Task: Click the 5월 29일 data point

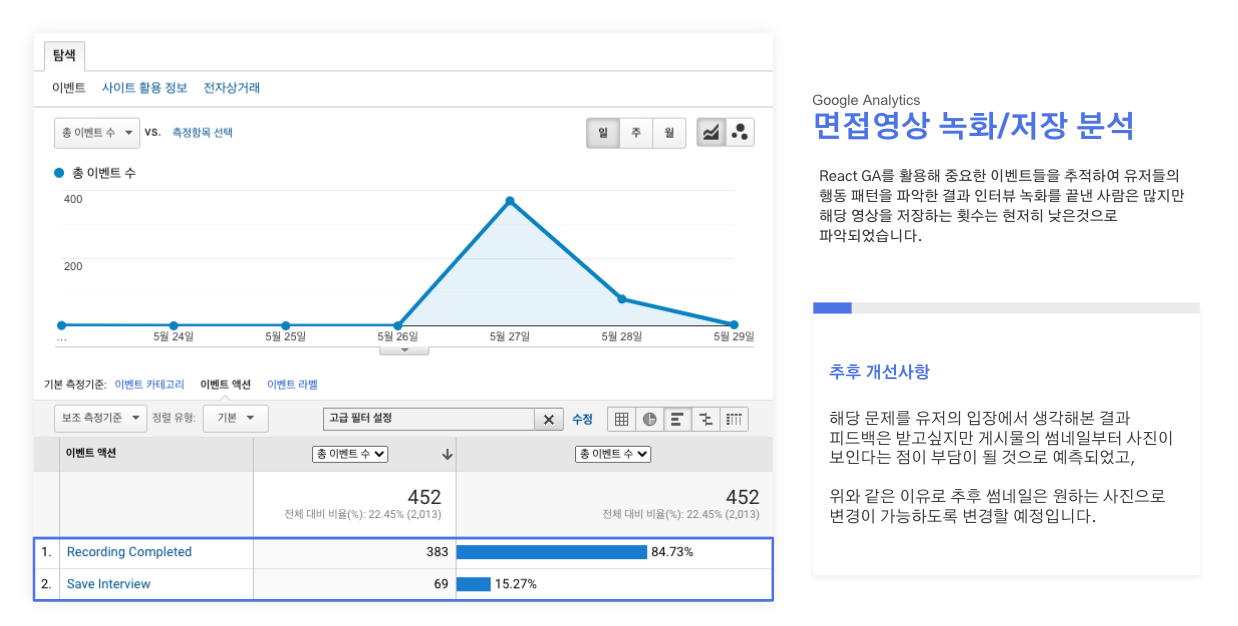Action: point(734,325)
